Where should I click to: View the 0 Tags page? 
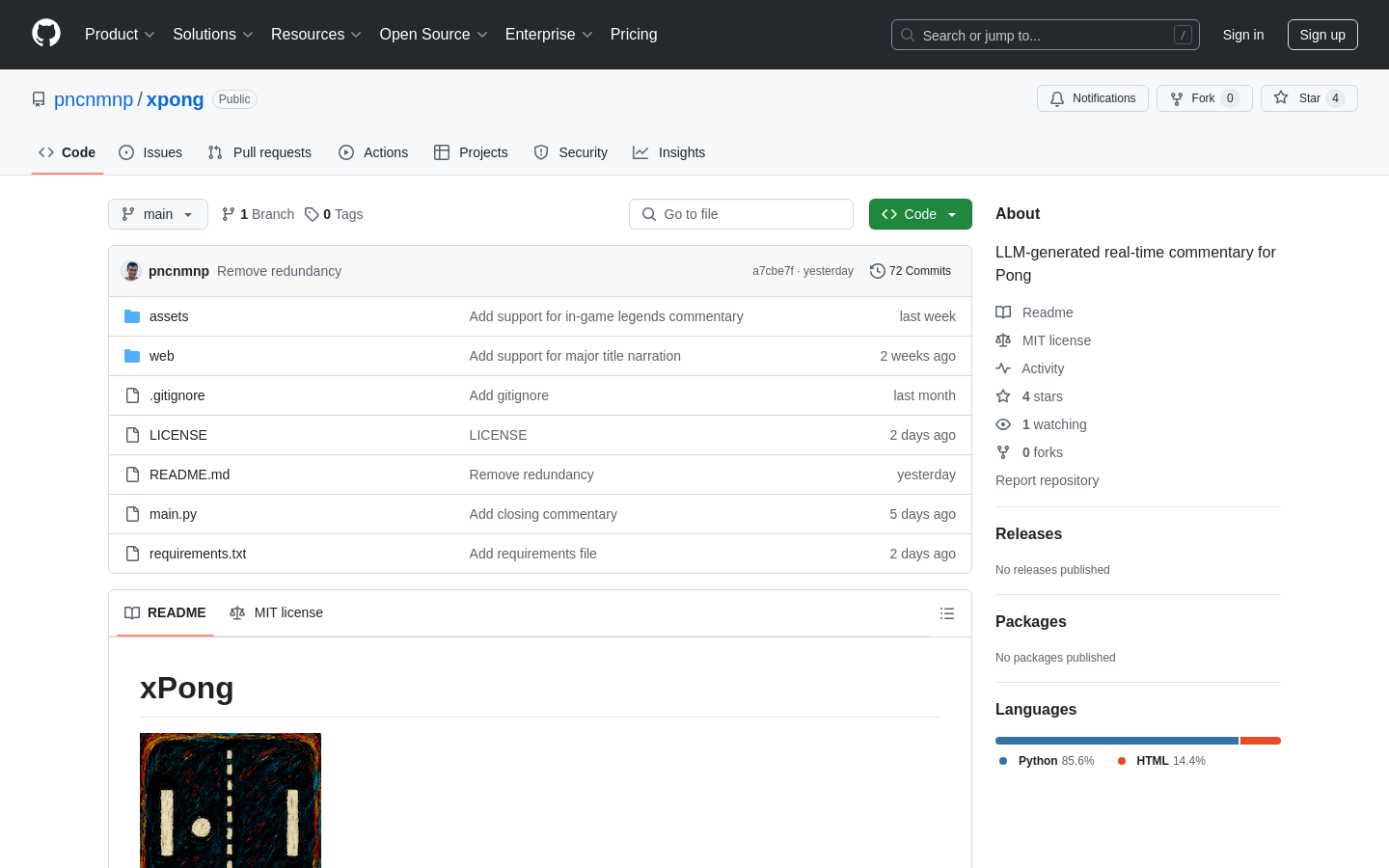pyautogui.click(x=334, y=214)
